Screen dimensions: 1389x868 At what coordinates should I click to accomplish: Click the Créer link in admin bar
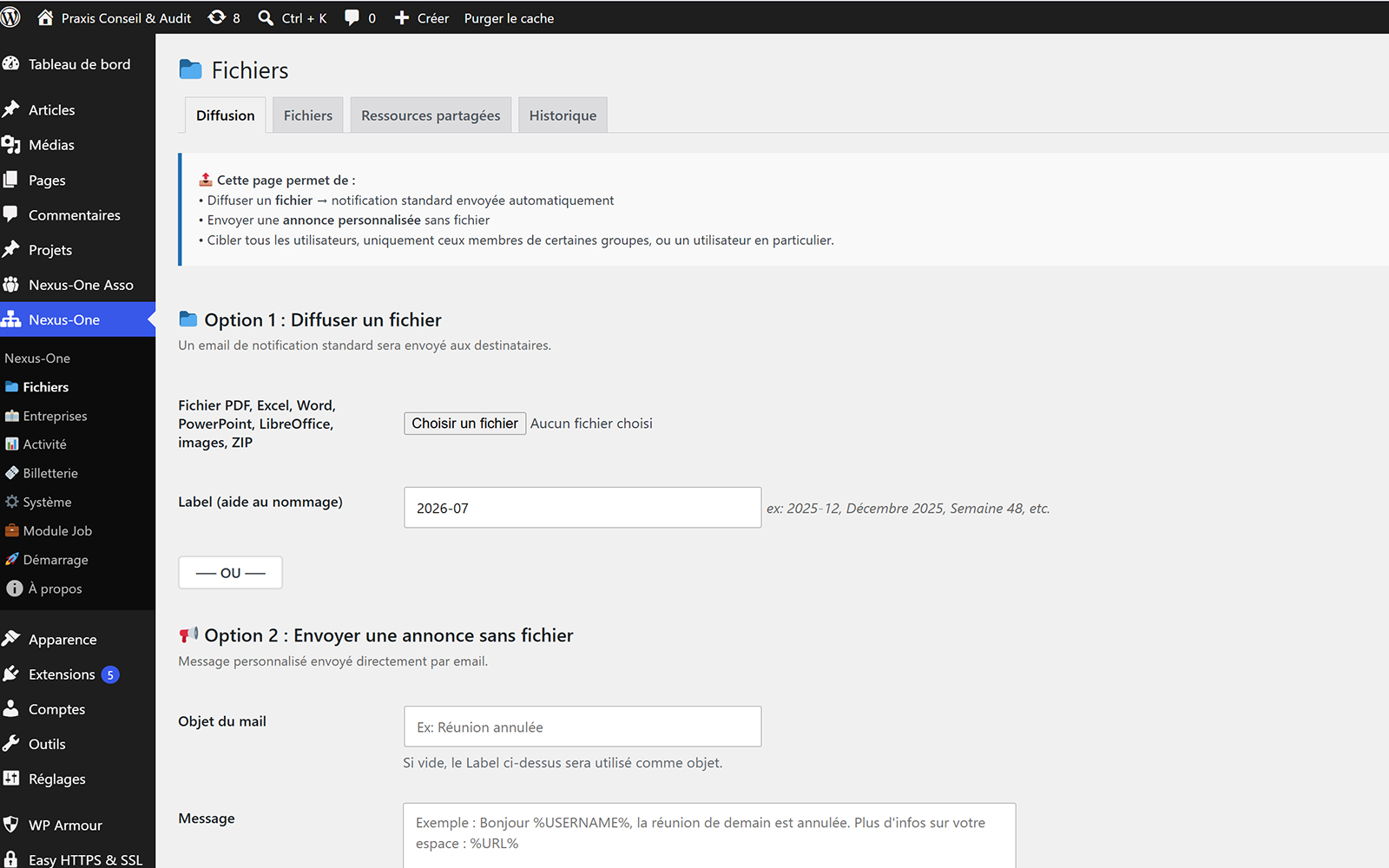433,18
